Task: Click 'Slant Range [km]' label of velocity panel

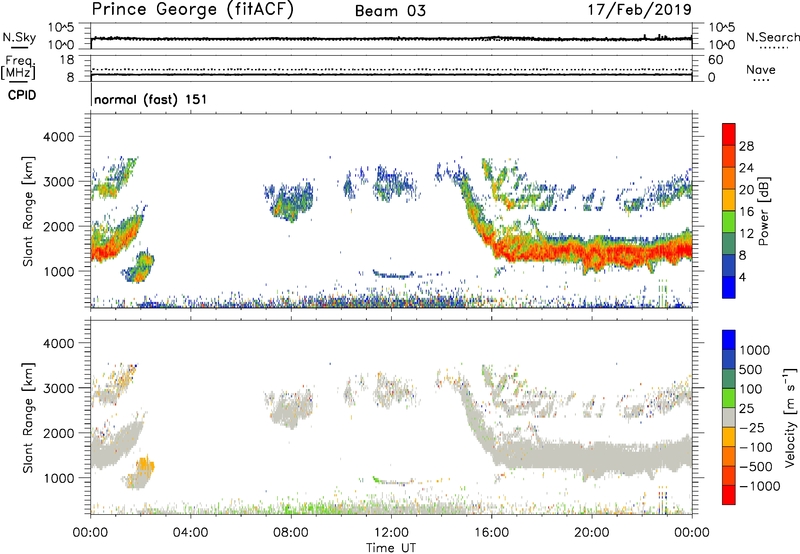Action: point(28,417)
